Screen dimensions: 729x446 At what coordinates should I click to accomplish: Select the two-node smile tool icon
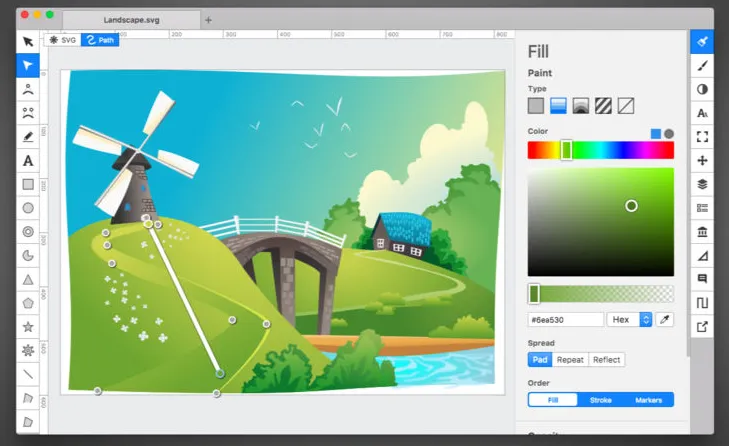coord(28,113)
